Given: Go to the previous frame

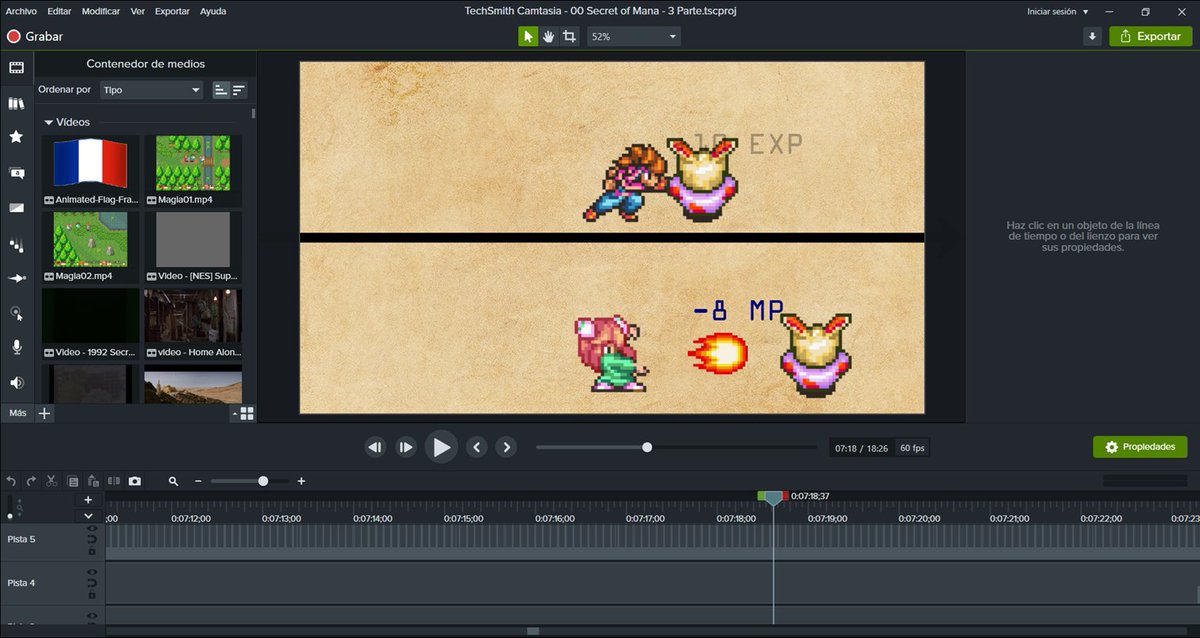Looking at the screenshot, I should [375, 447].
